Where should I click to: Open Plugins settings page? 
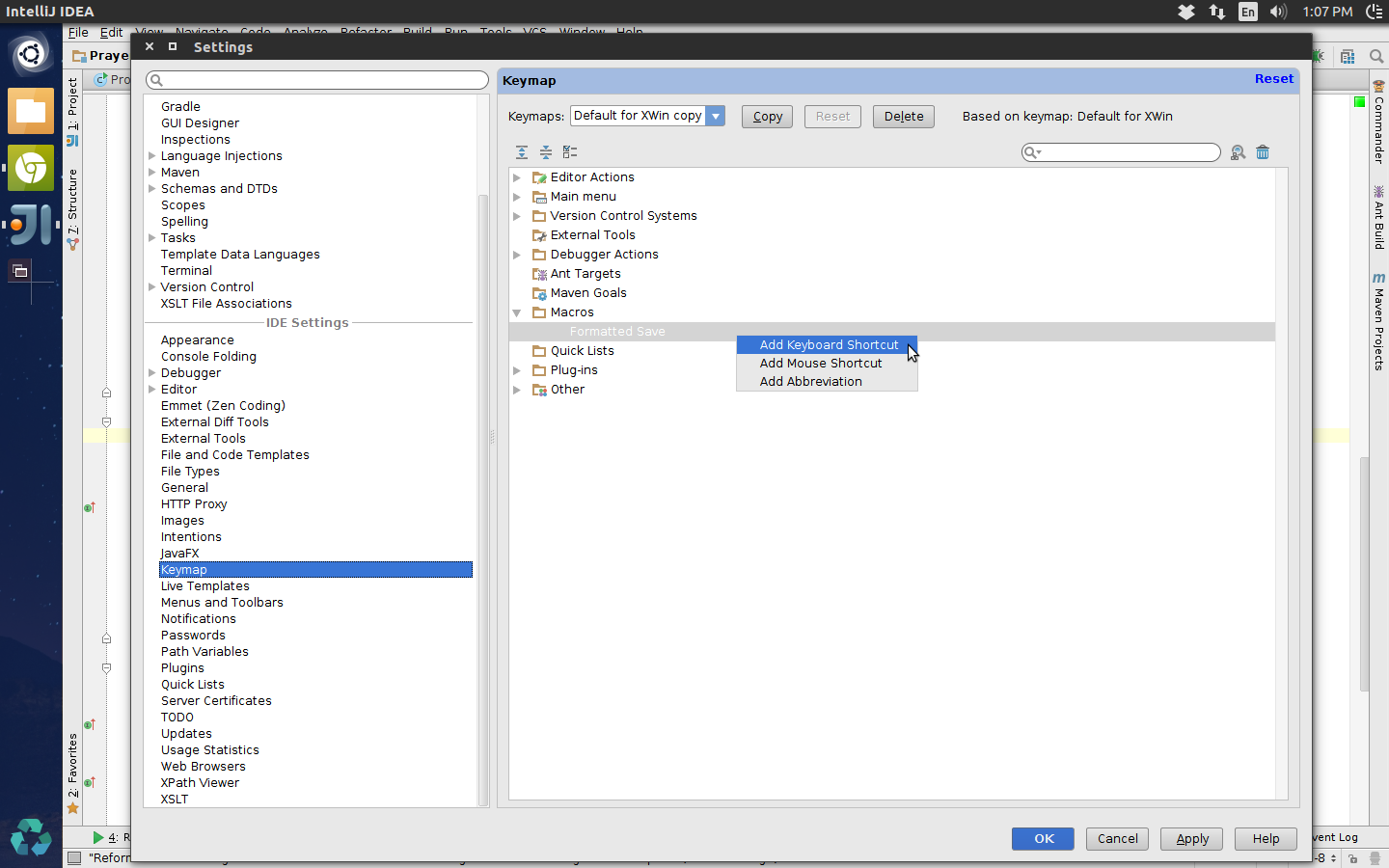[183, 668]
